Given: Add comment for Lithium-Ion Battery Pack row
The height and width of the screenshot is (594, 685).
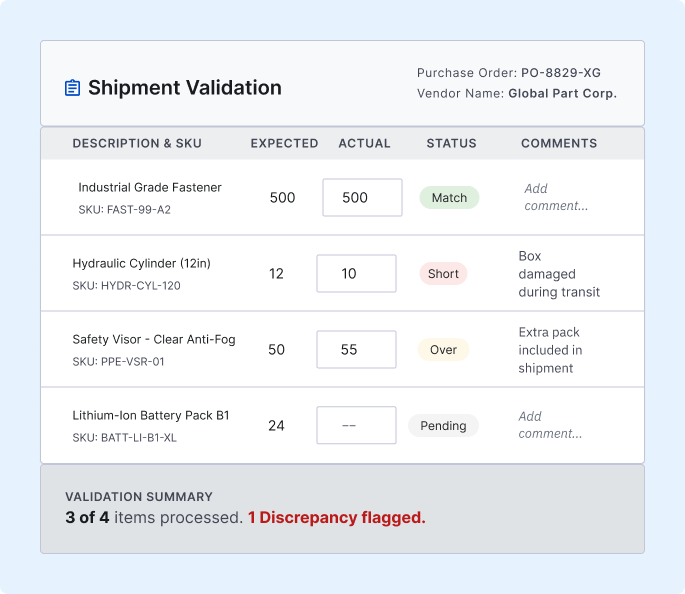Looking at the screenshot, I should point(550,425).
